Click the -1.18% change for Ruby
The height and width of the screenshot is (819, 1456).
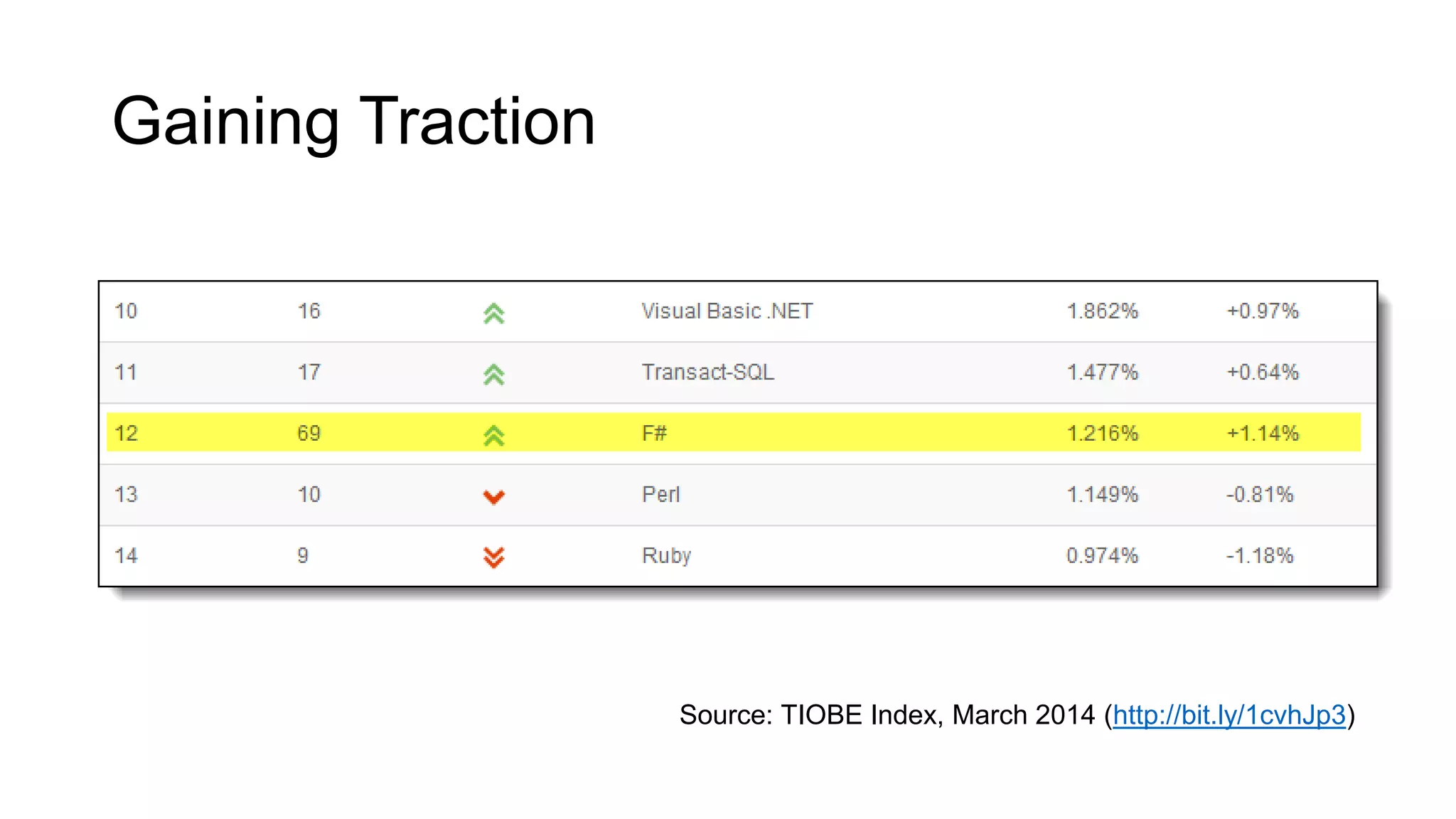(x=1260, y=556)
